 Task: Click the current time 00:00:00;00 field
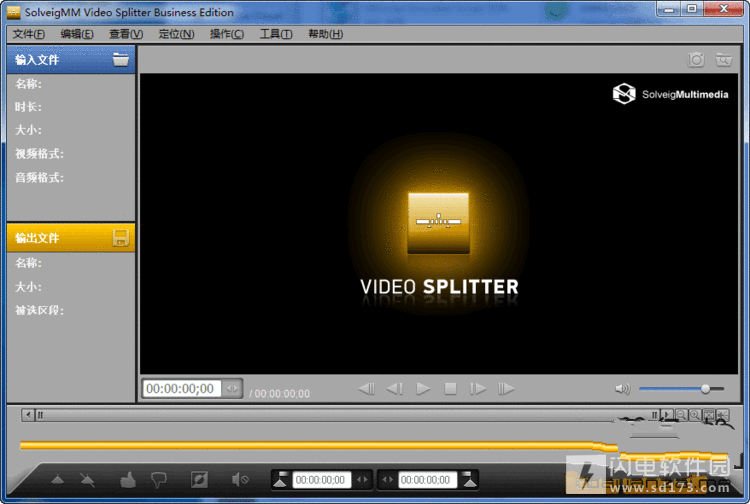click(x=181, y=388)
